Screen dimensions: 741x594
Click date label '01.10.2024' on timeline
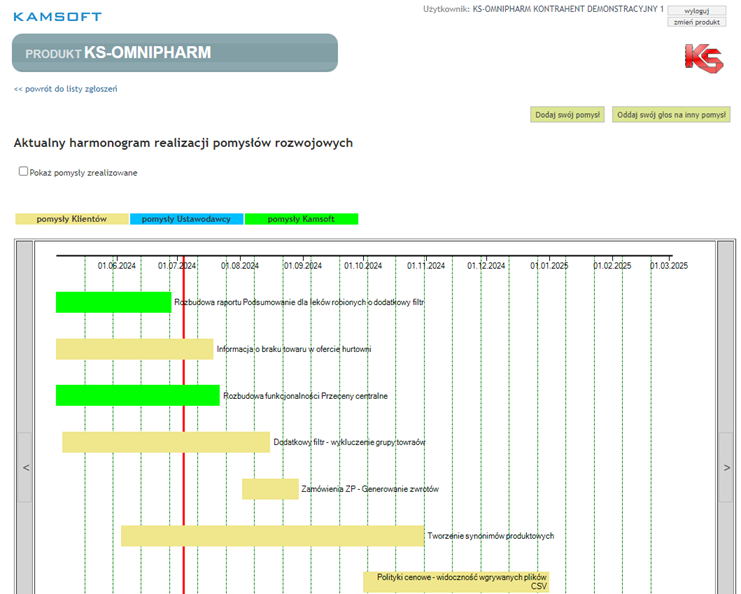363,266
